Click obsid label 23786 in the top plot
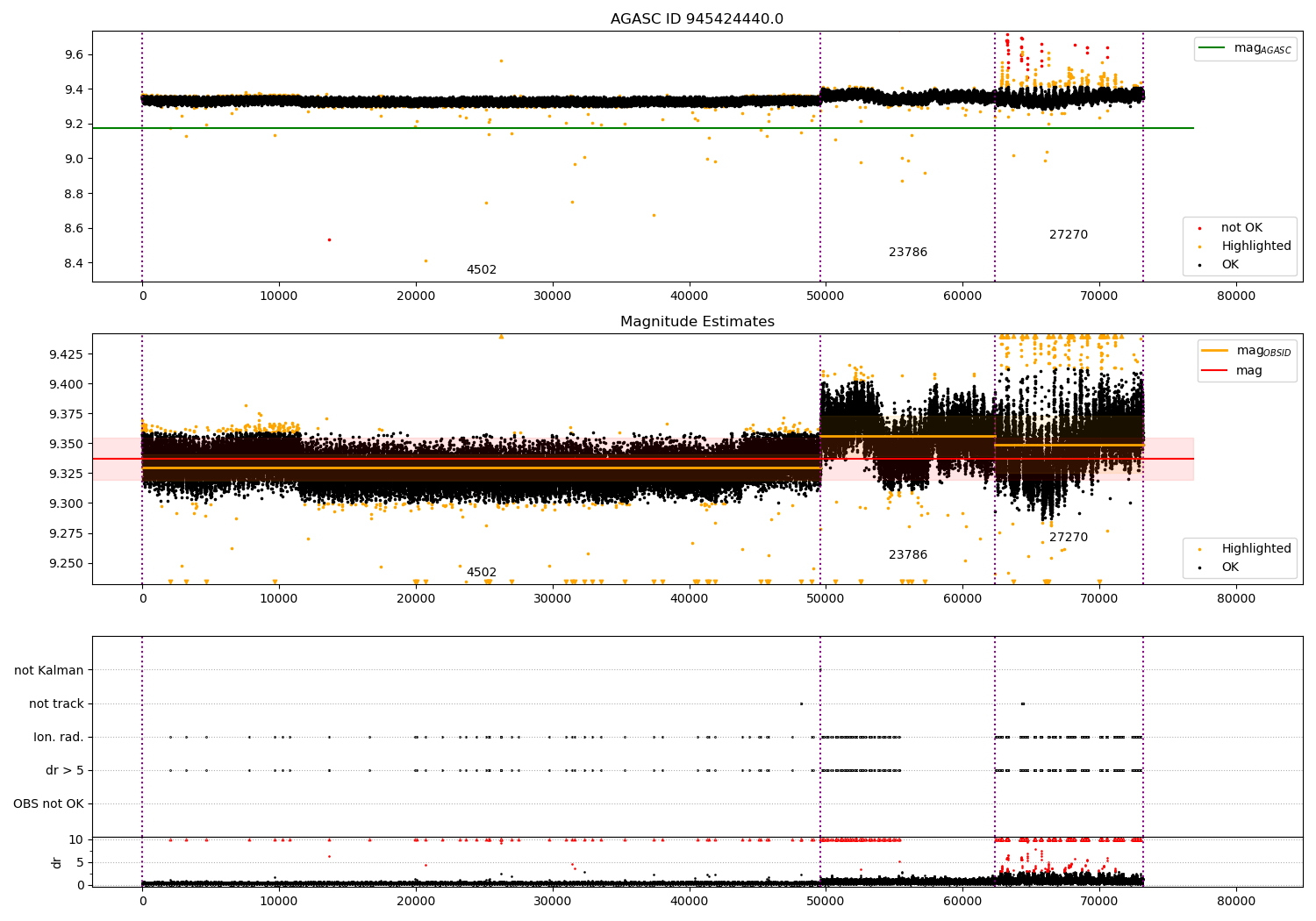 908,253
